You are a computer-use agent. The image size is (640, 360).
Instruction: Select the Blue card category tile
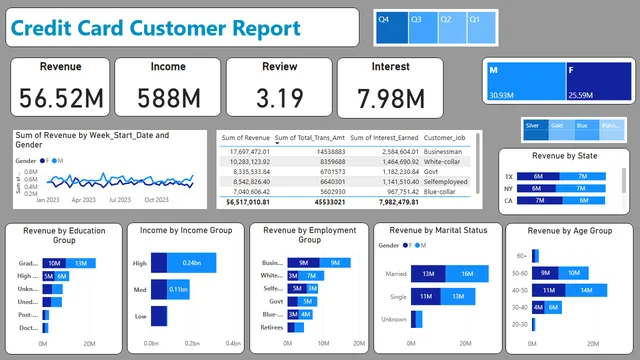[586, 130]
